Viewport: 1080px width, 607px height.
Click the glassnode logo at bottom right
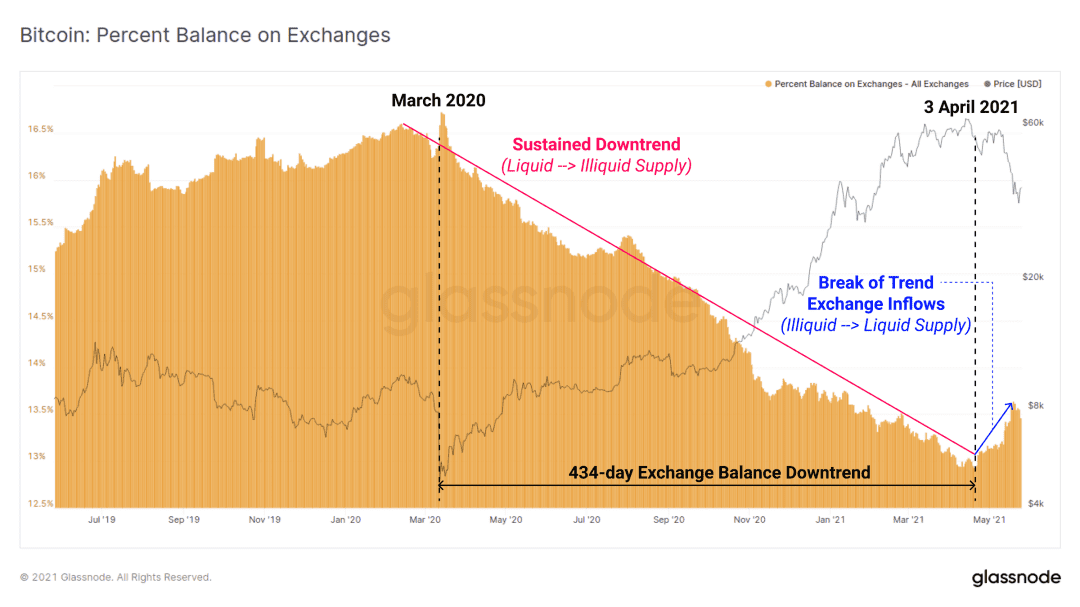click(1016, 577)
